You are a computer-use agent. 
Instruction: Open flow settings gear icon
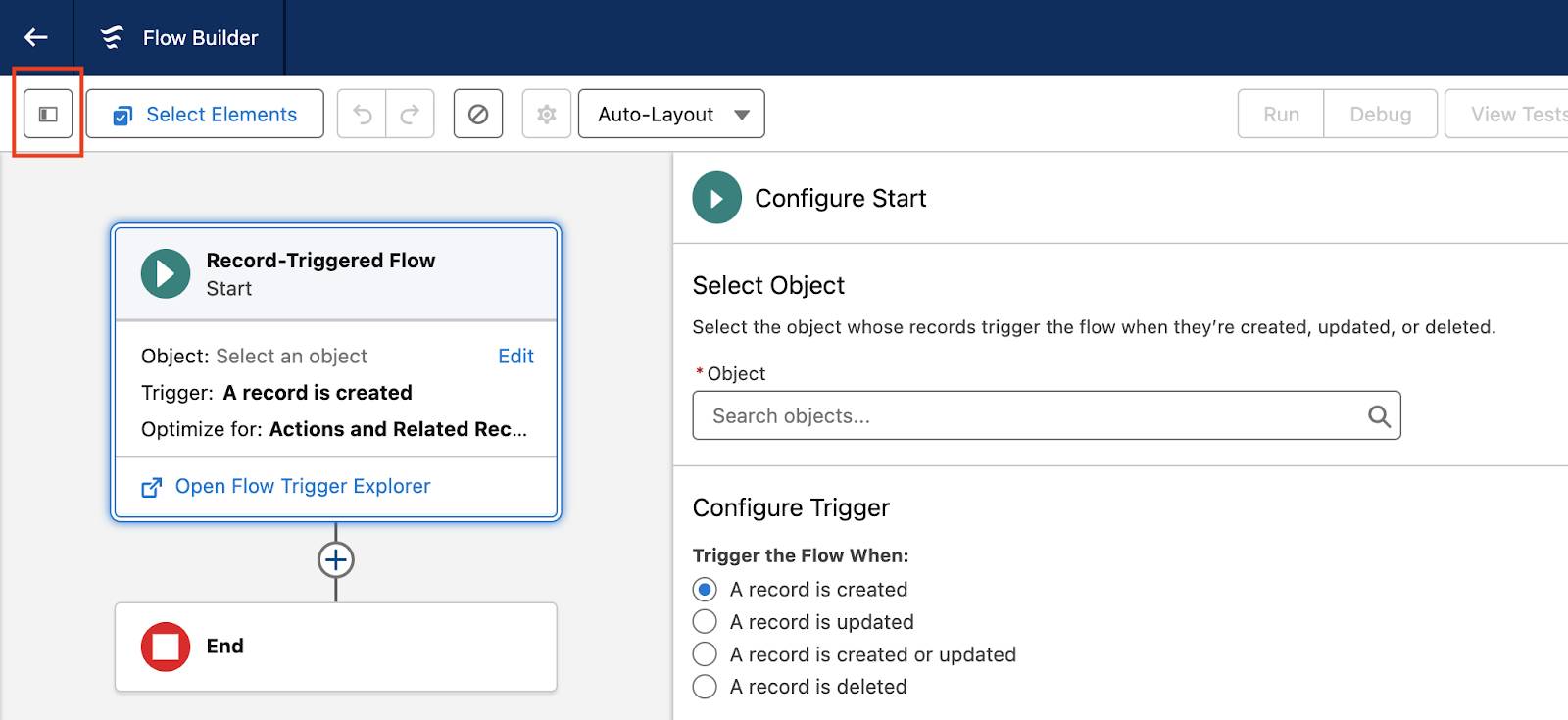tap(547, 115)
